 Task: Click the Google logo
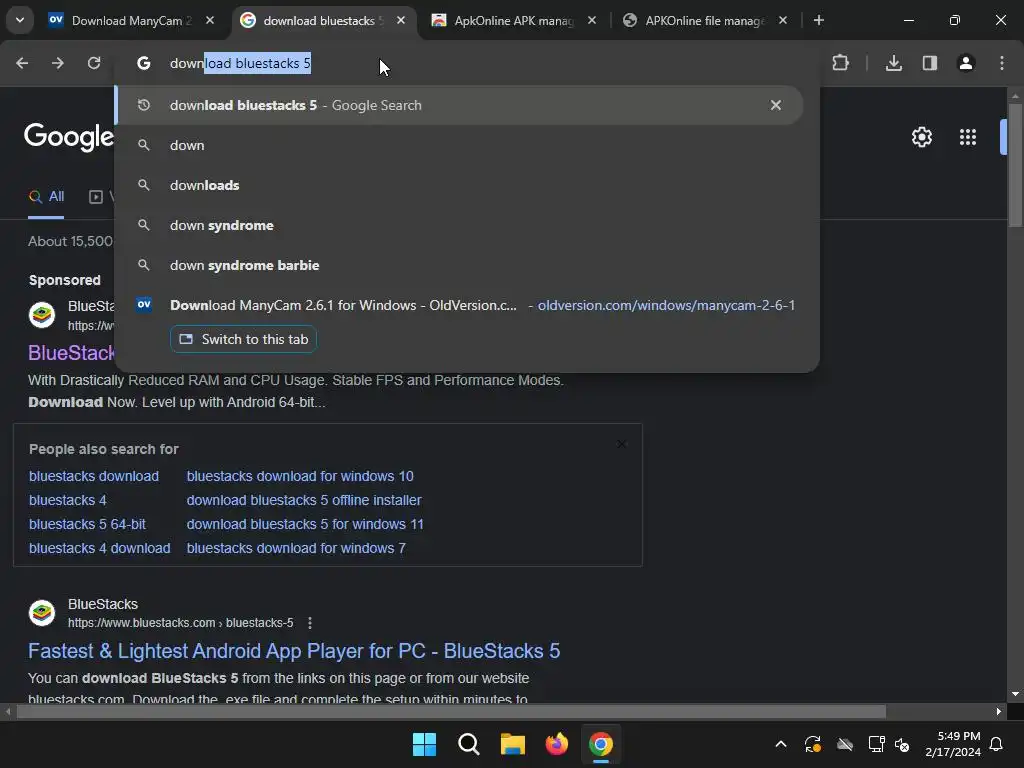(69, 136)
